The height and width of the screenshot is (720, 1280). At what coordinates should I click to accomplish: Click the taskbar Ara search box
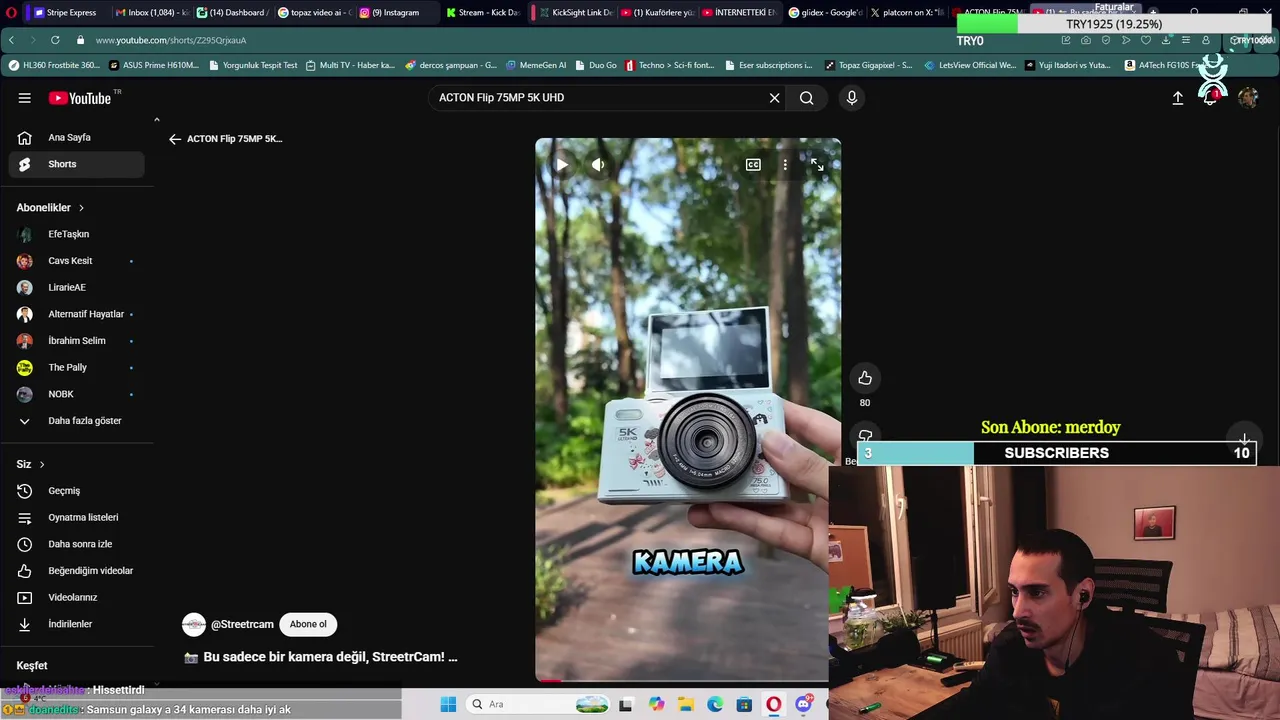(535, 704)
